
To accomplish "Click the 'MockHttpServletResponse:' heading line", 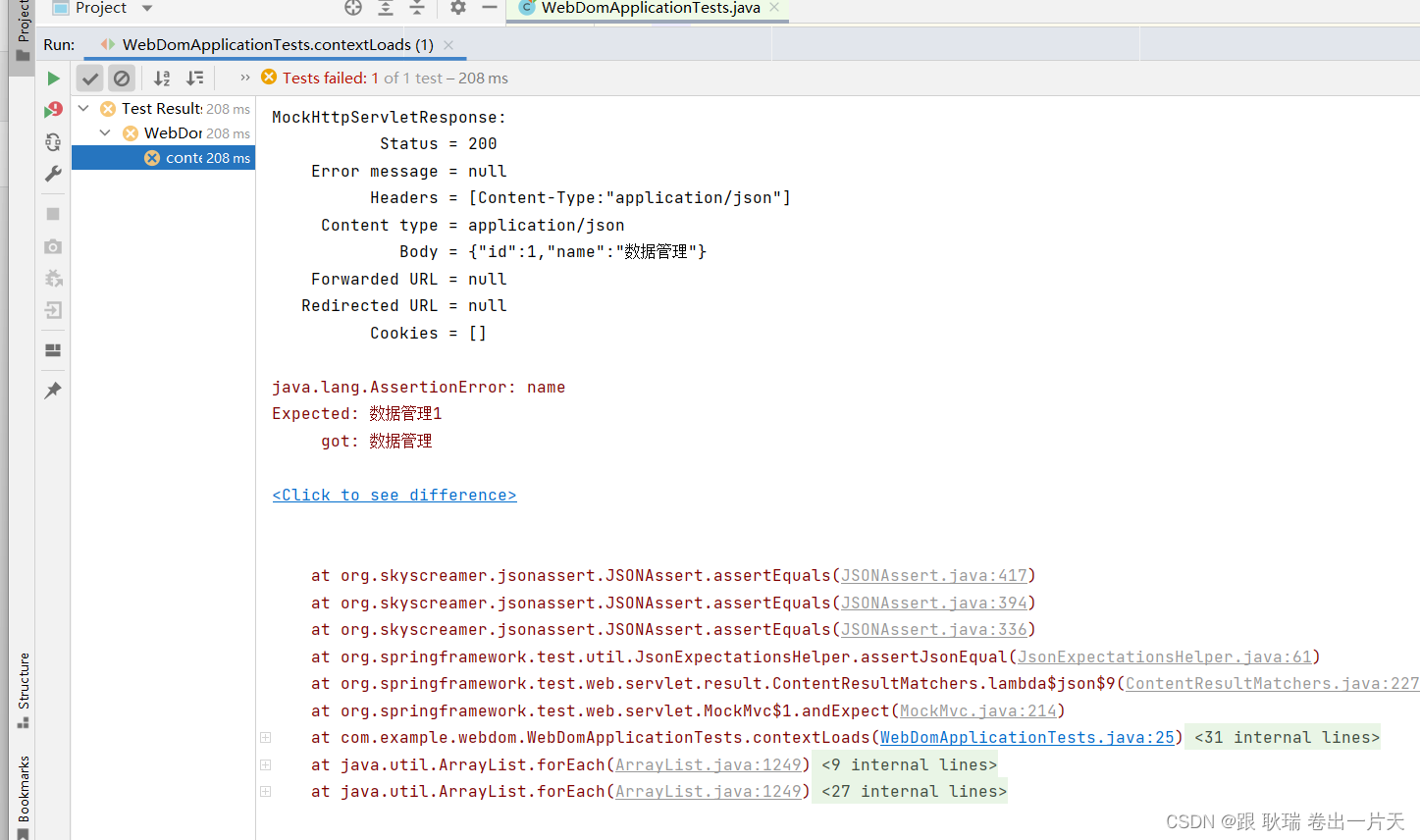I will [x=390, y=118].
